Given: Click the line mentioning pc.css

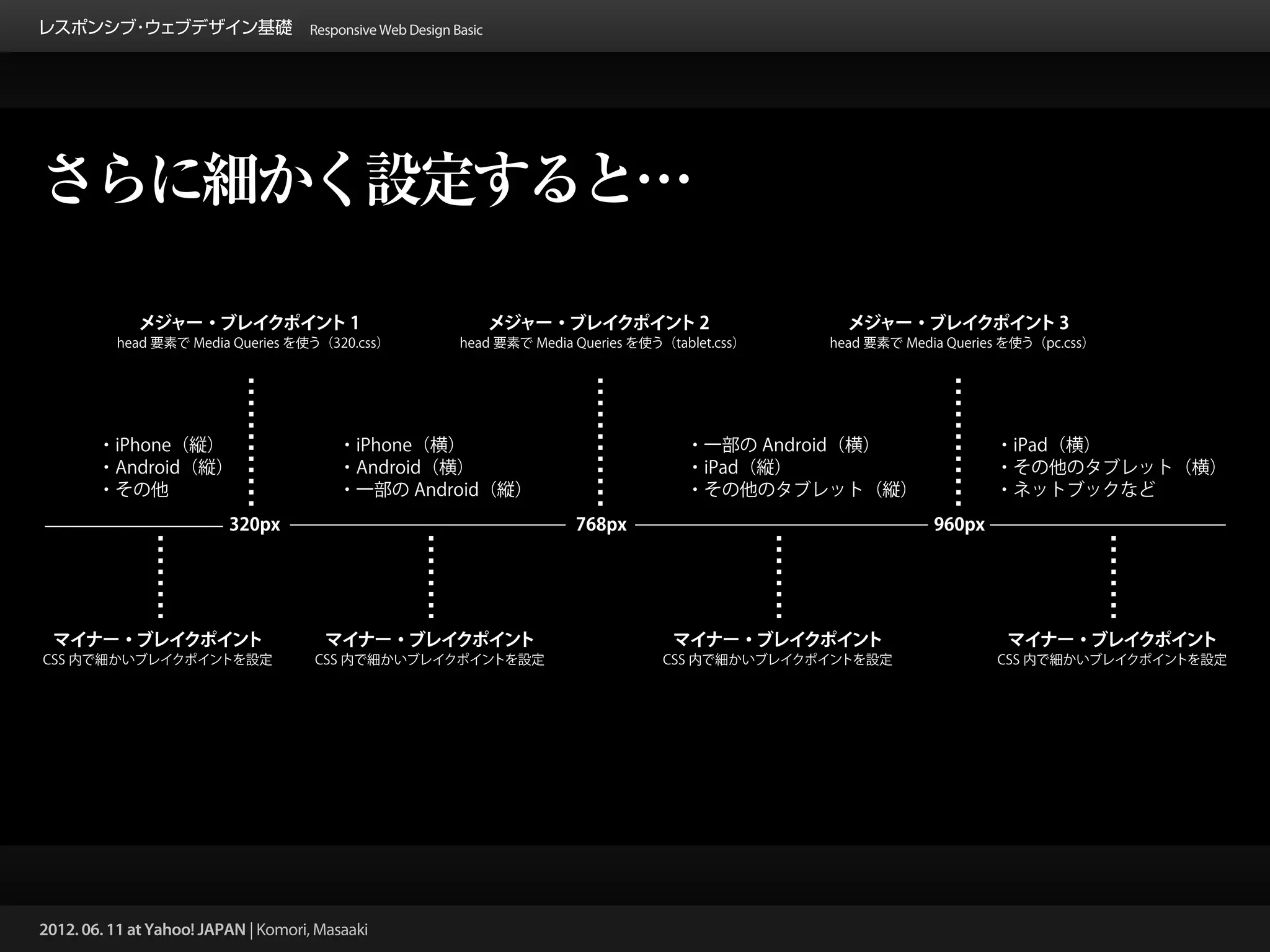Looking at the screenshot, I should (x=959, y=343).
